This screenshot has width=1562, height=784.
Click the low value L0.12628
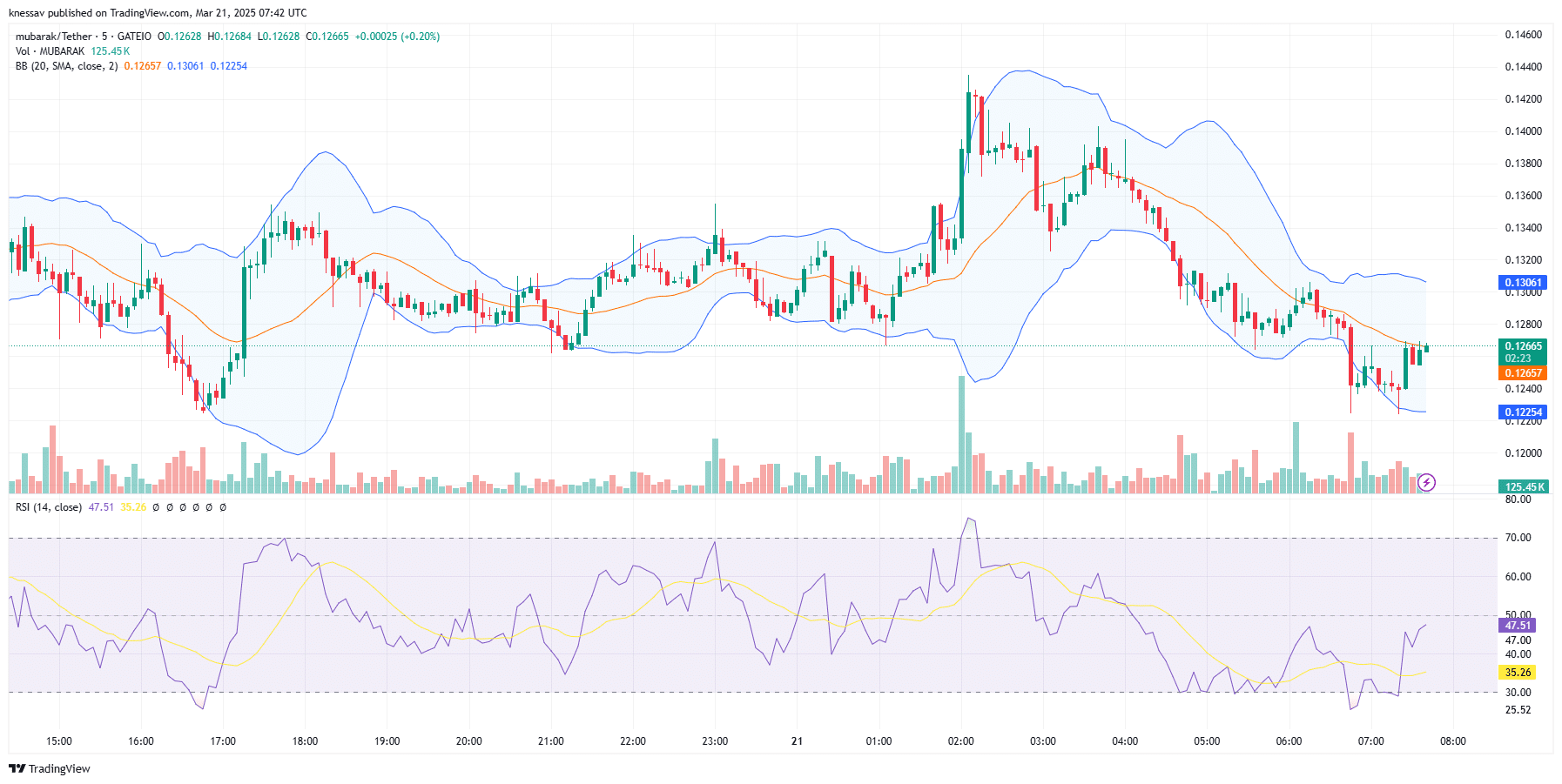pos(279,37)
